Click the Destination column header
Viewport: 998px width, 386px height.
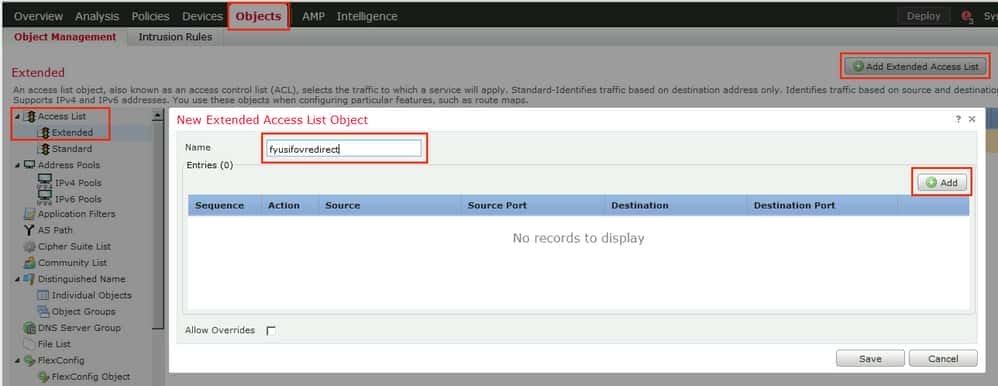[675, 205]
